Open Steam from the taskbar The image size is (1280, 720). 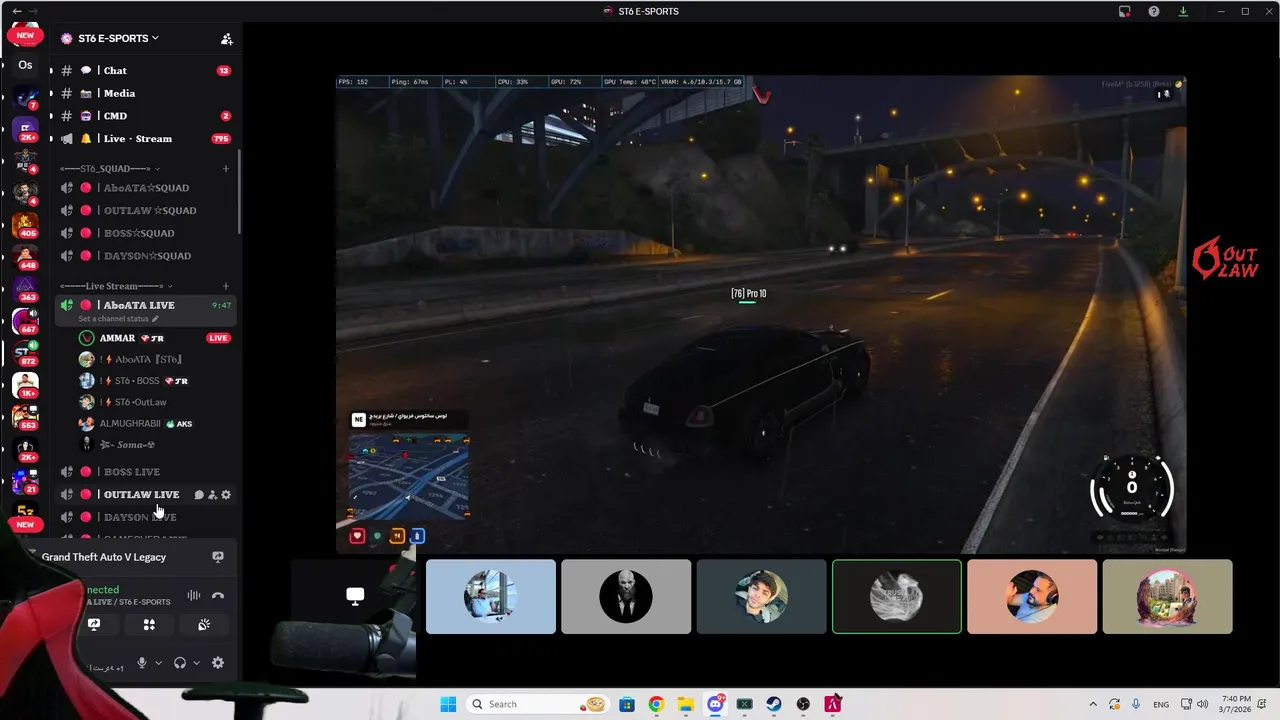[774, 704]
